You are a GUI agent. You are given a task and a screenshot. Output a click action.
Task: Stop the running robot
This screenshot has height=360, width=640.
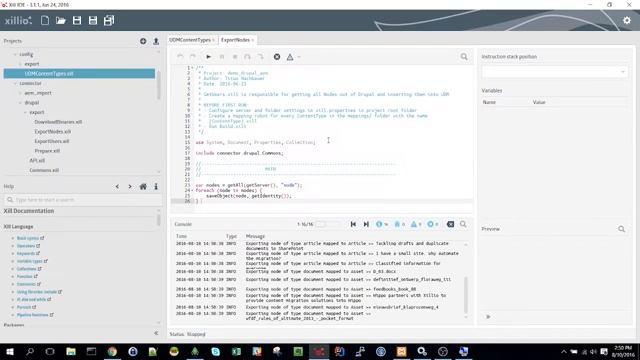[x=235, y=57]
